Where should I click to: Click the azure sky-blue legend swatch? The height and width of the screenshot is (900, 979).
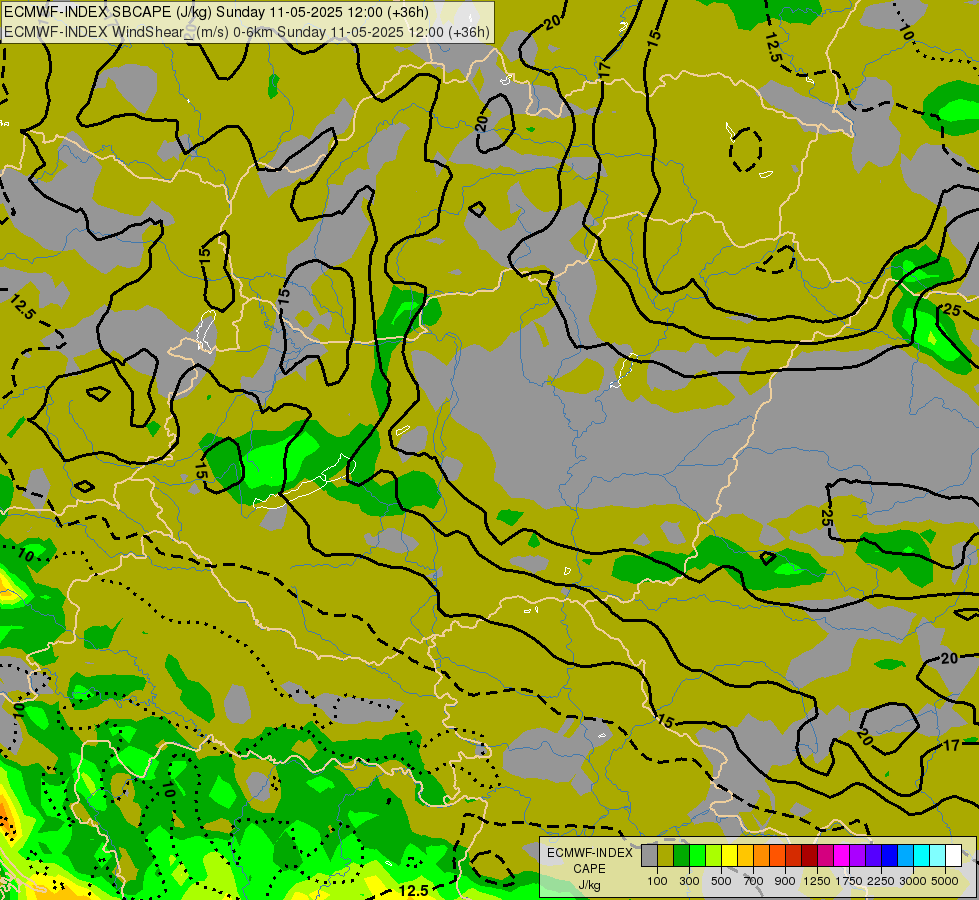point(905,856)
